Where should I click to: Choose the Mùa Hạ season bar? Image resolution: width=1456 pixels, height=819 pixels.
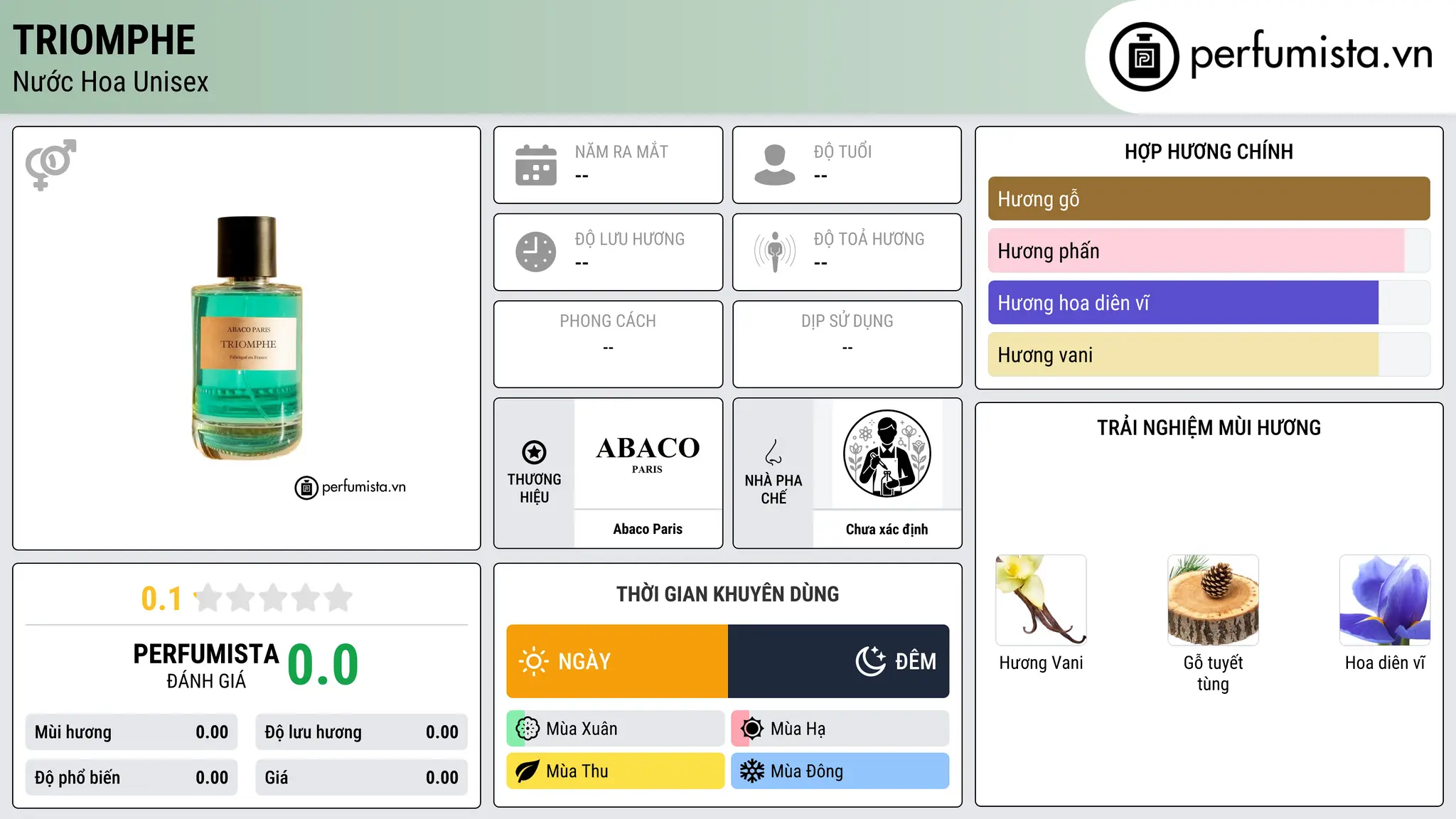[x=840, y=729]
